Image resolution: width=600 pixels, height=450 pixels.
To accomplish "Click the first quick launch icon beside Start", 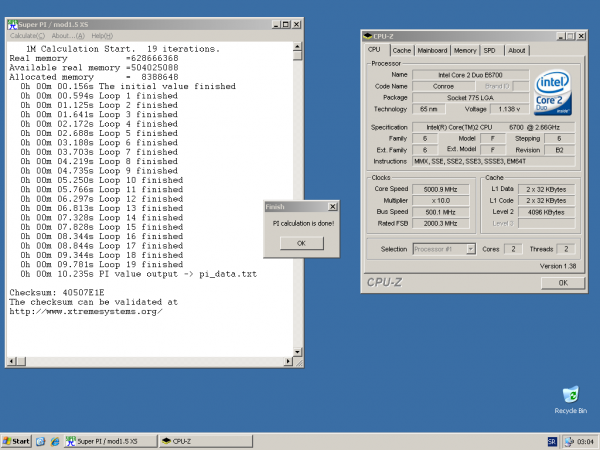I will pyautogui.click(x=41, y=441).
